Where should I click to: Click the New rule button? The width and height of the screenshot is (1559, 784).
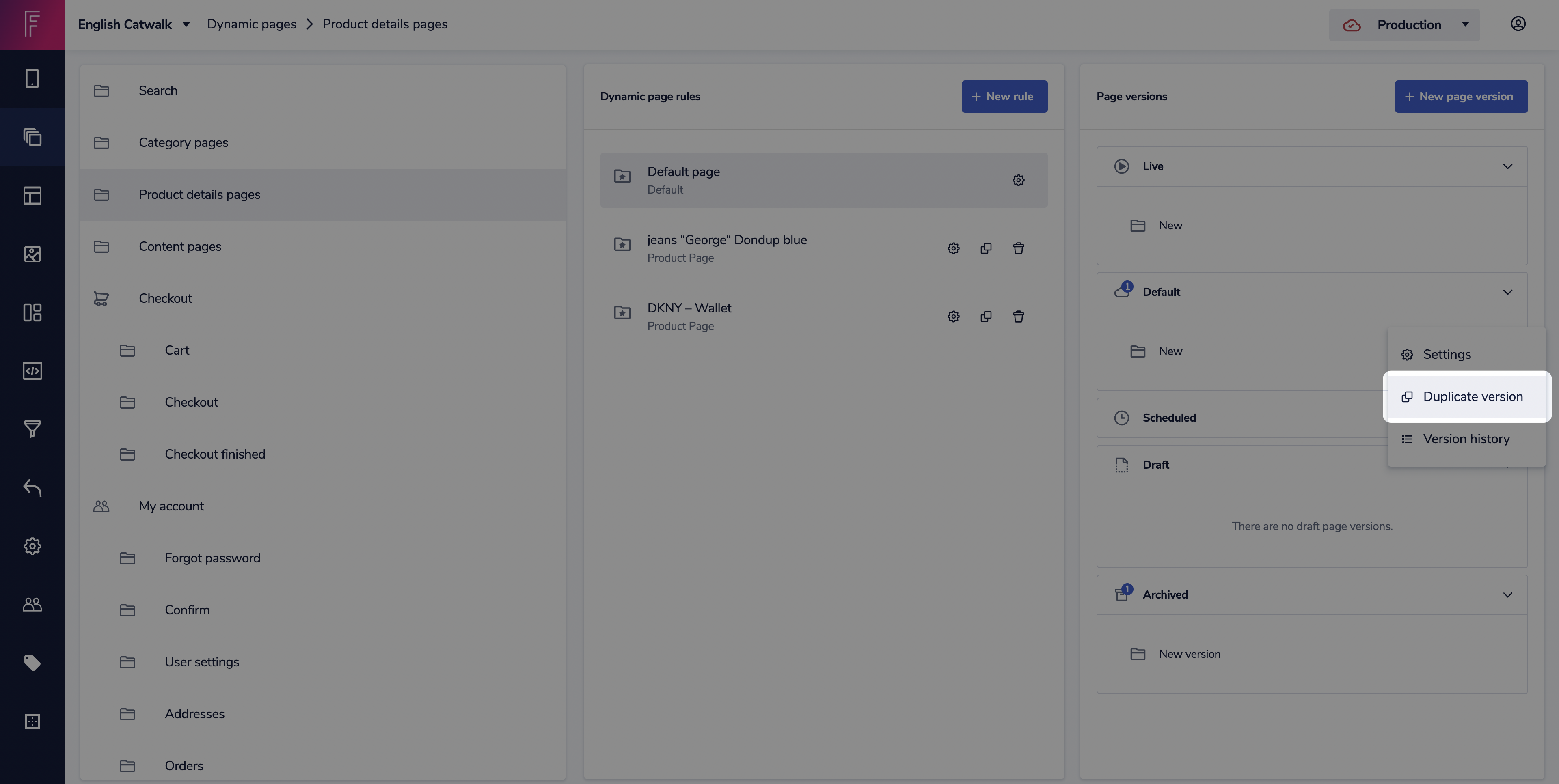1004,97
